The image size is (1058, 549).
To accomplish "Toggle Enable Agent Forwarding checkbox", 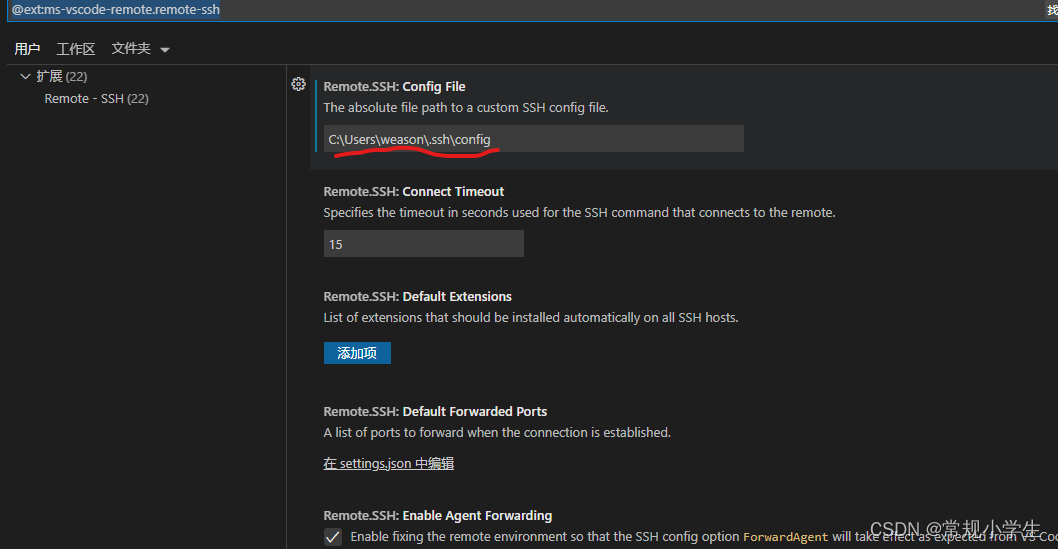I will click(333, 537).
